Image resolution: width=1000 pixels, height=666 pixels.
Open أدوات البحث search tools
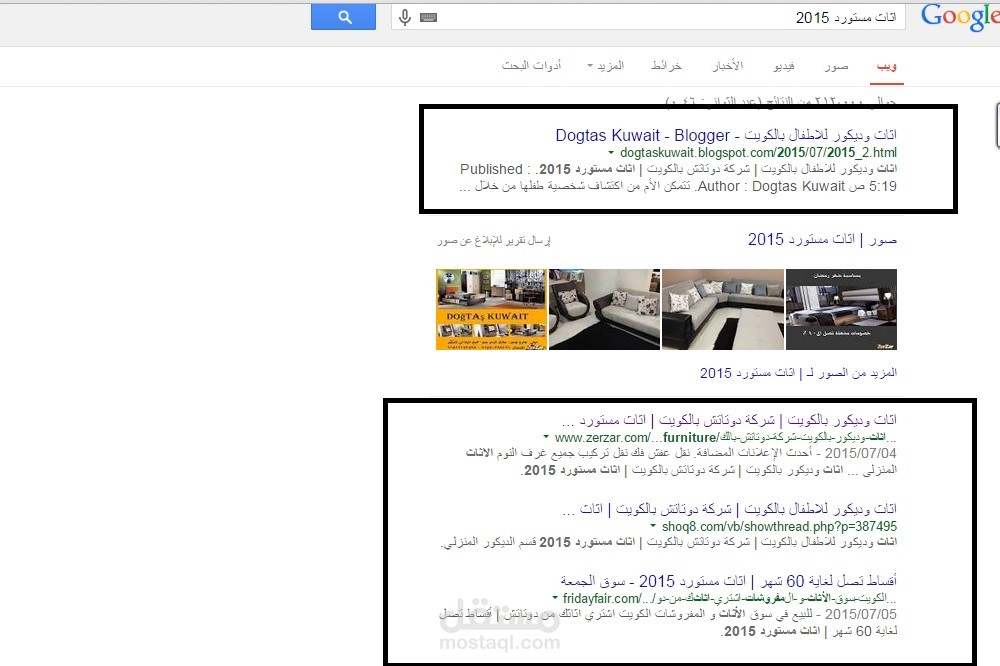click(532, 66)
